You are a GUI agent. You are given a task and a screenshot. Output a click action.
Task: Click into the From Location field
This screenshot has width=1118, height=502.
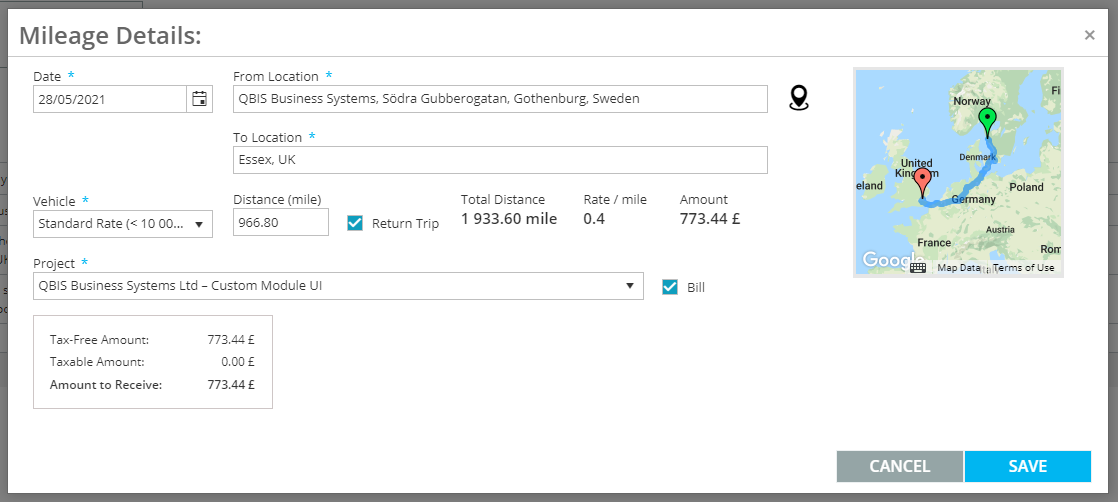[x=500, y=99]
